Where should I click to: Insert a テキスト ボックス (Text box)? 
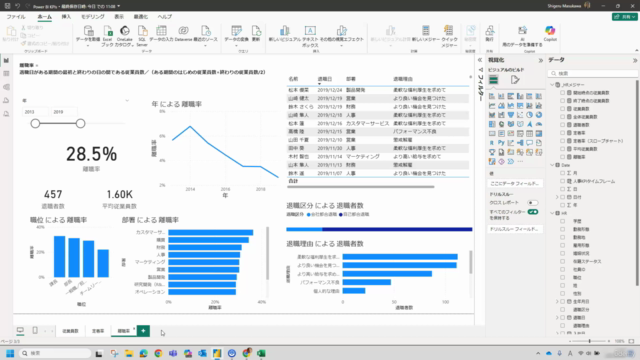[310, 36]
